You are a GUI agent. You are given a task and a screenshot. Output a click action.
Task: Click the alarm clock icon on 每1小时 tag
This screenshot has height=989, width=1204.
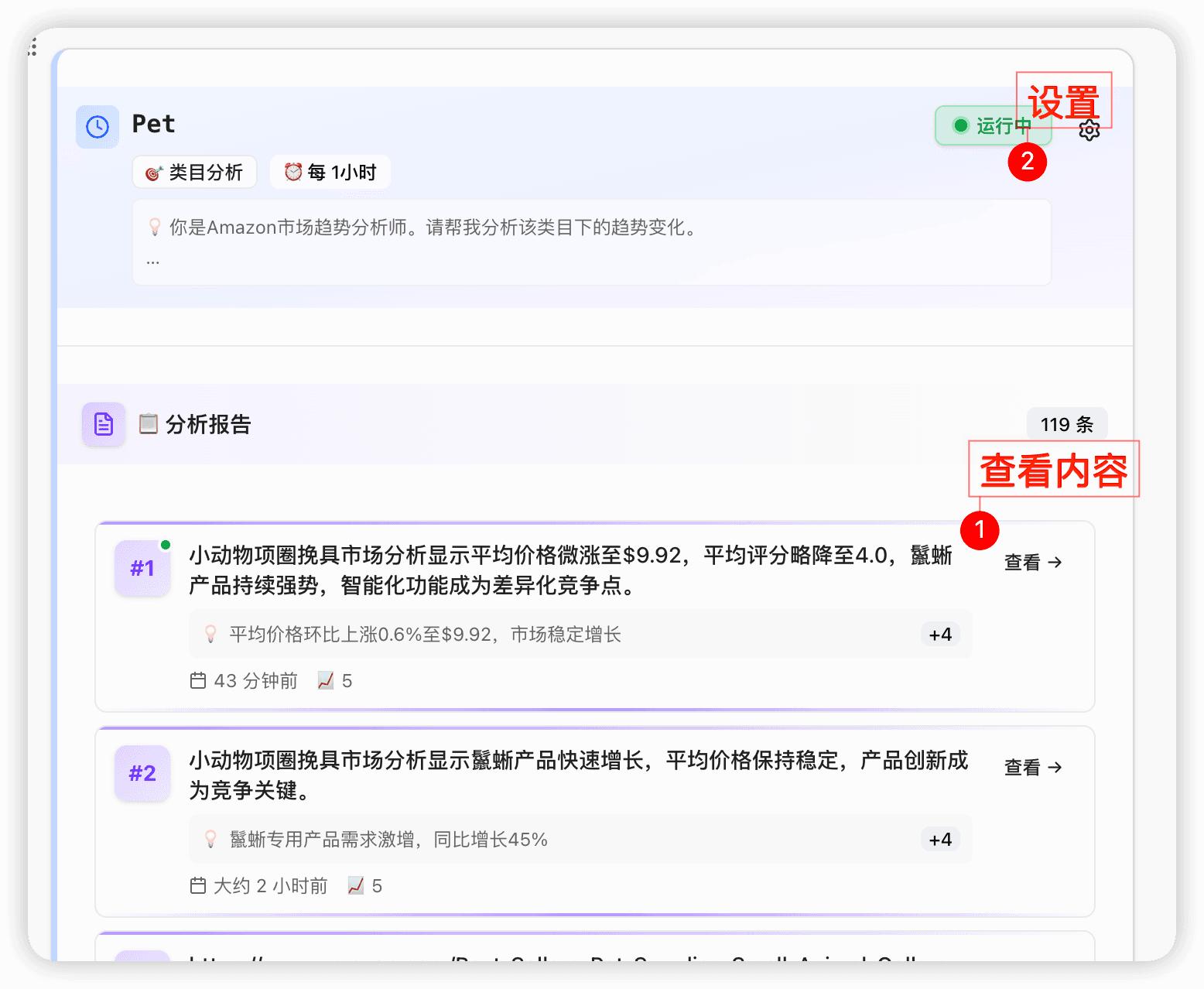coord(293,172)
